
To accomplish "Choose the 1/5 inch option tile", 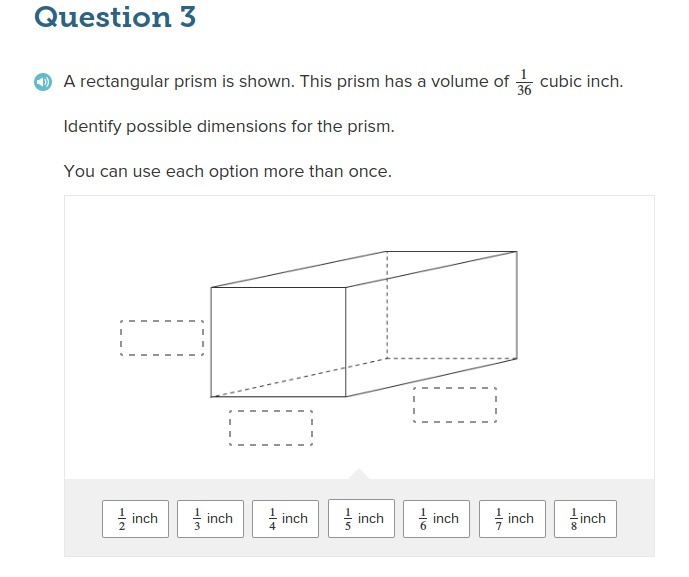I will pos(361,519).
